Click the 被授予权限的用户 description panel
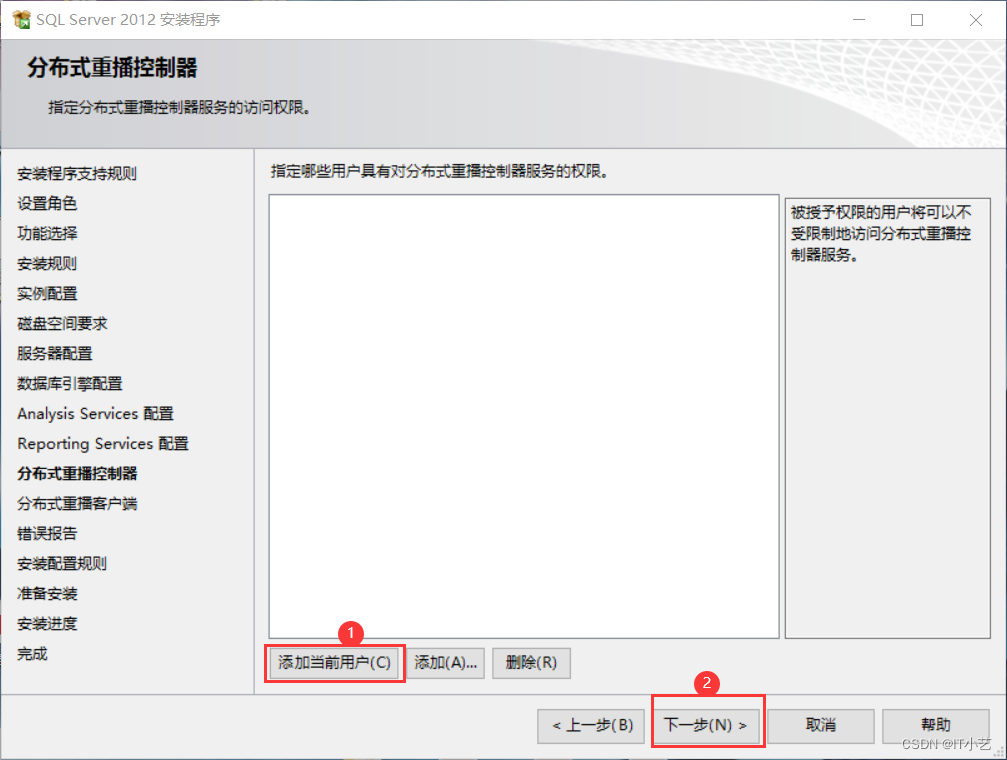This screenshot has height=760, width=1007. [x=888, y=418]
